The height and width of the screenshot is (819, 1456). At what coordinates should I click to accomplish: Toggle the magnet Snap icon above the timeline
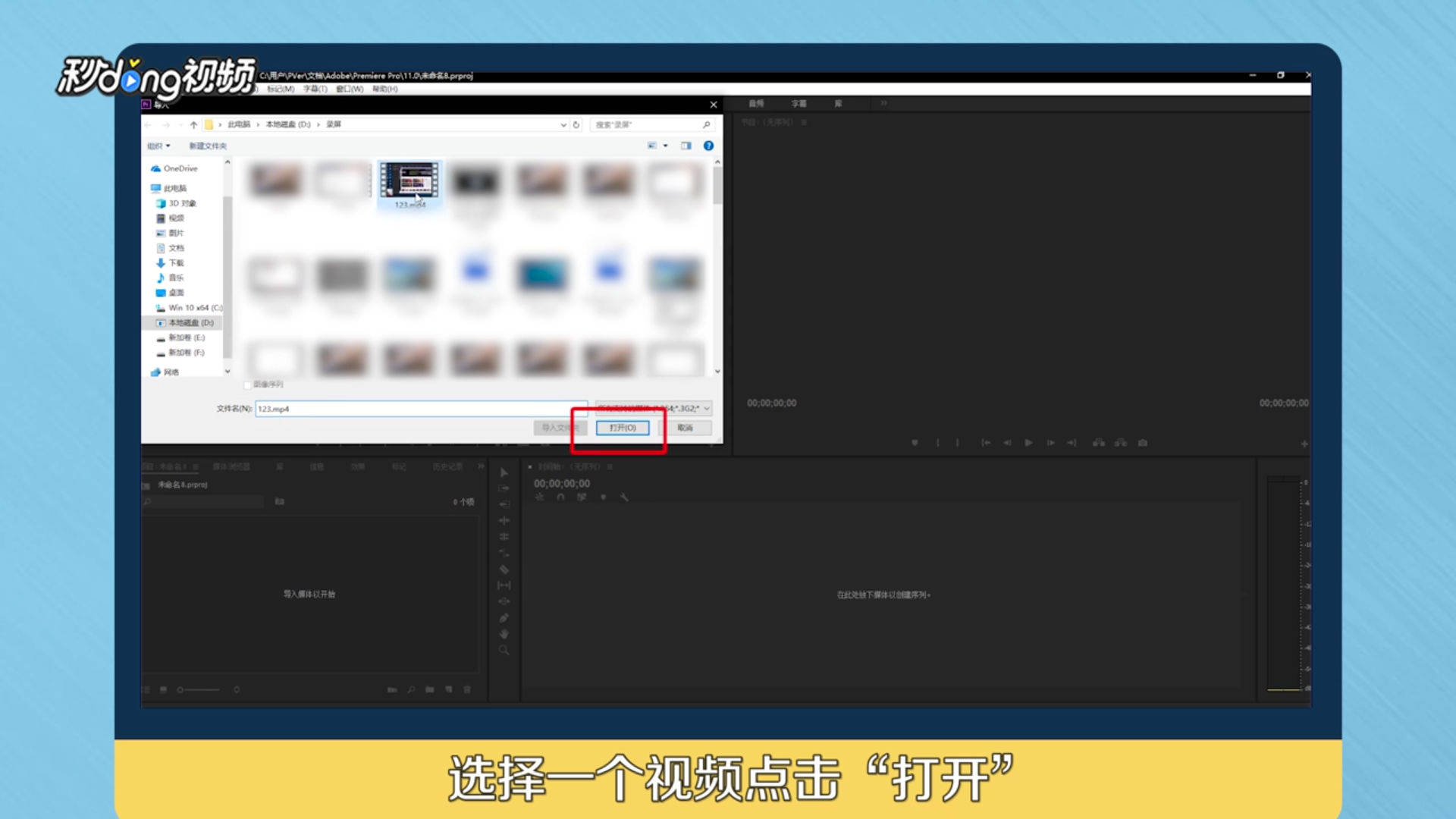(x=560, y=497)
